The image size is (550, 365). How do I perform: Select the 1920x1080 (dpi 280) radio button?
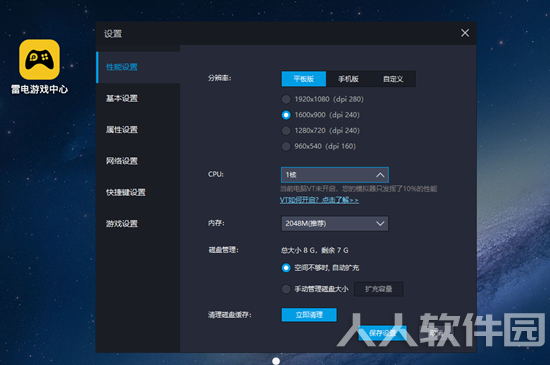[286, 99]
